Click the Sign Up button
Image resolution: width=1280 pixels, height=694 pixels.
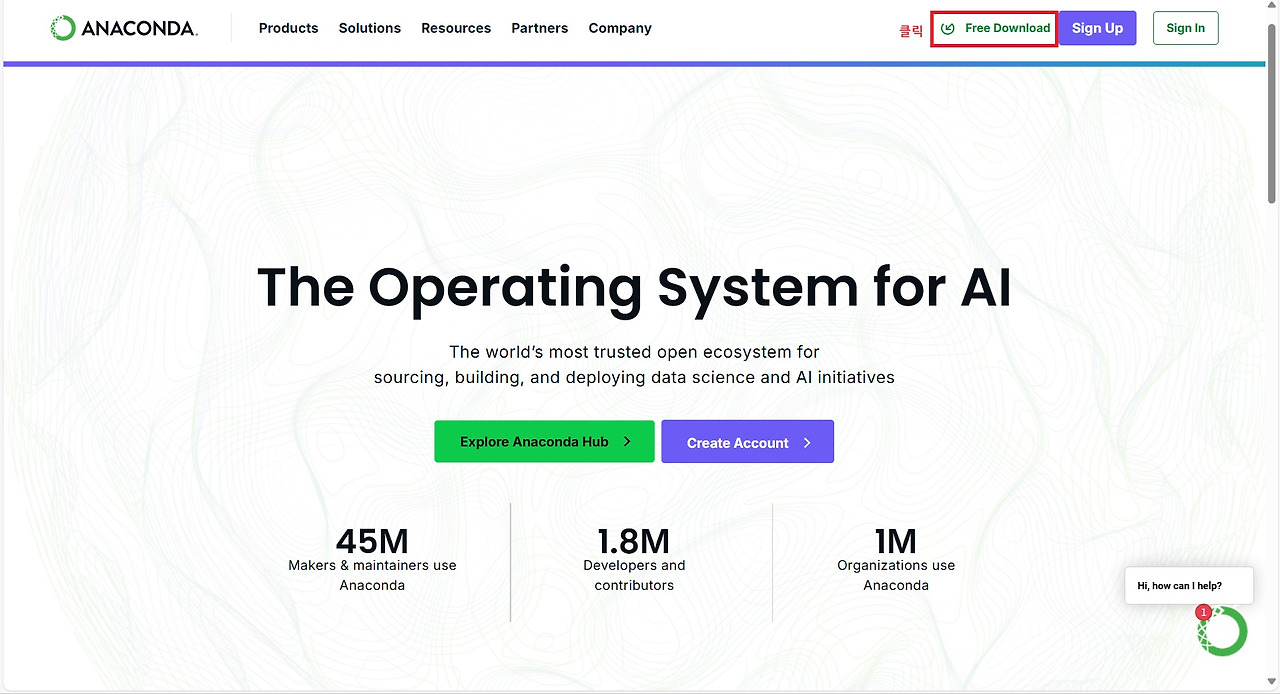(x=1097, y=28)
